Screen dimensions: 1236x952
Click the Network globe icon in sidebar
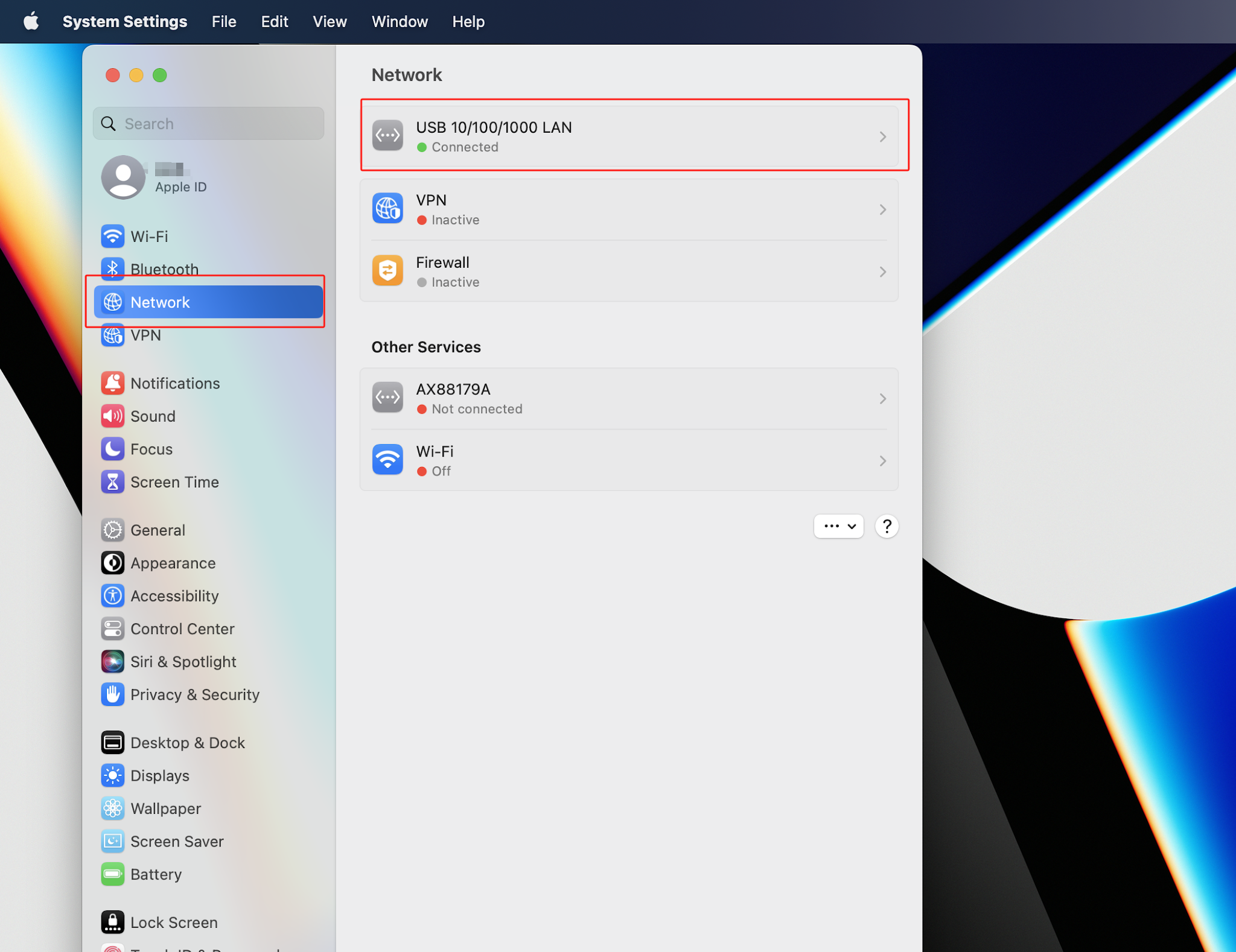click(x=113, y=302)
